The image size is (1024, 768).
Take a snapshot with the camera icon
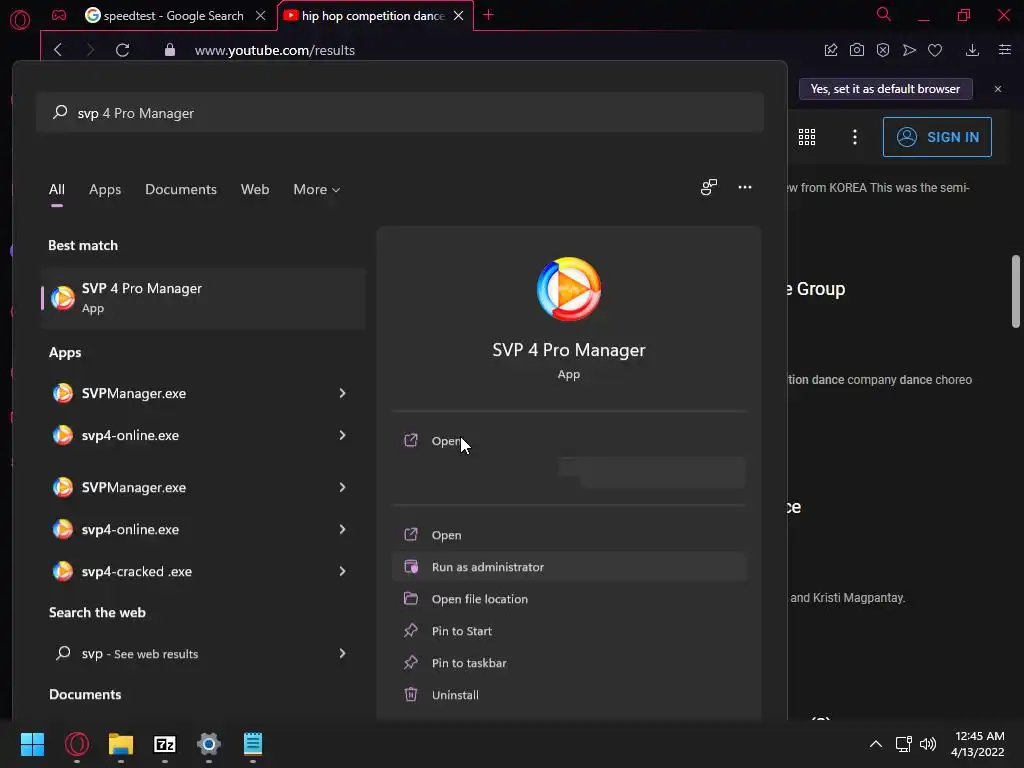857,50
